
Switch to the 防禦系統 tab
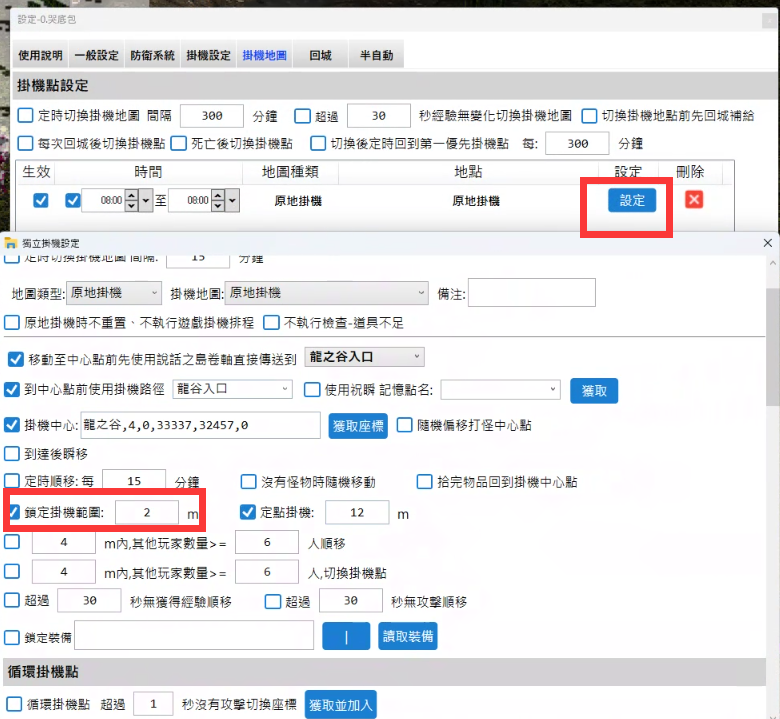[x=152, y=55]
